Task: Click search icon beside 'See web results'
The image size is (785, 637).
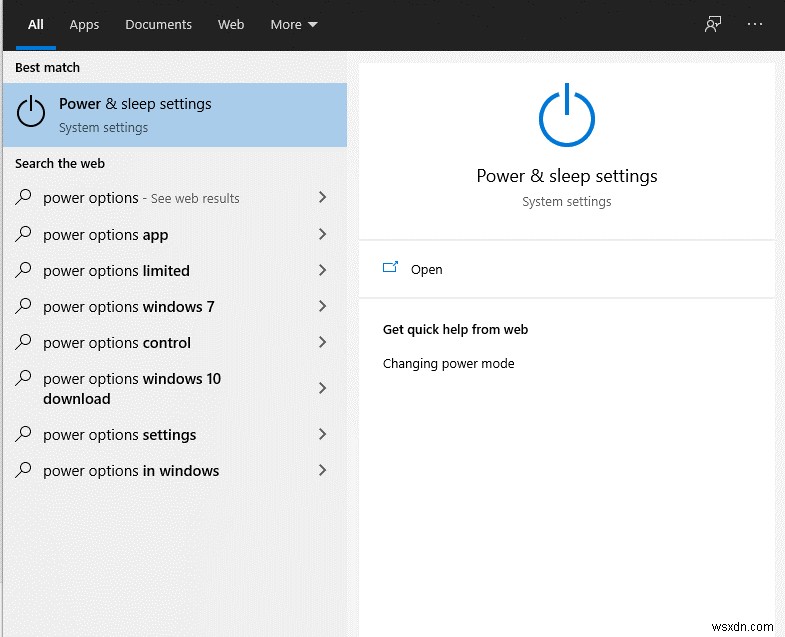Action: pos(23,197)
